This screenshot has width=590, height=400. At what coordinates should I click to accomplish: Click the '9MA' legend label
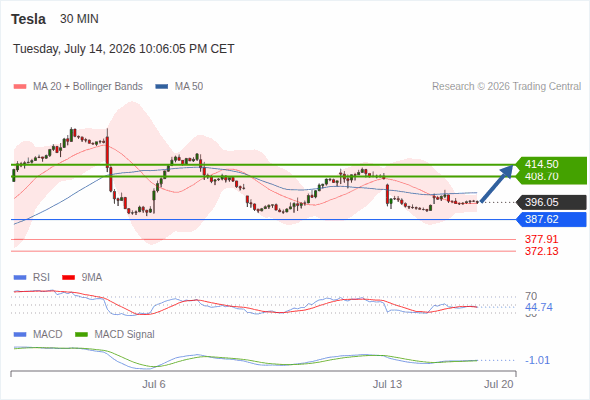pos(92,277)
